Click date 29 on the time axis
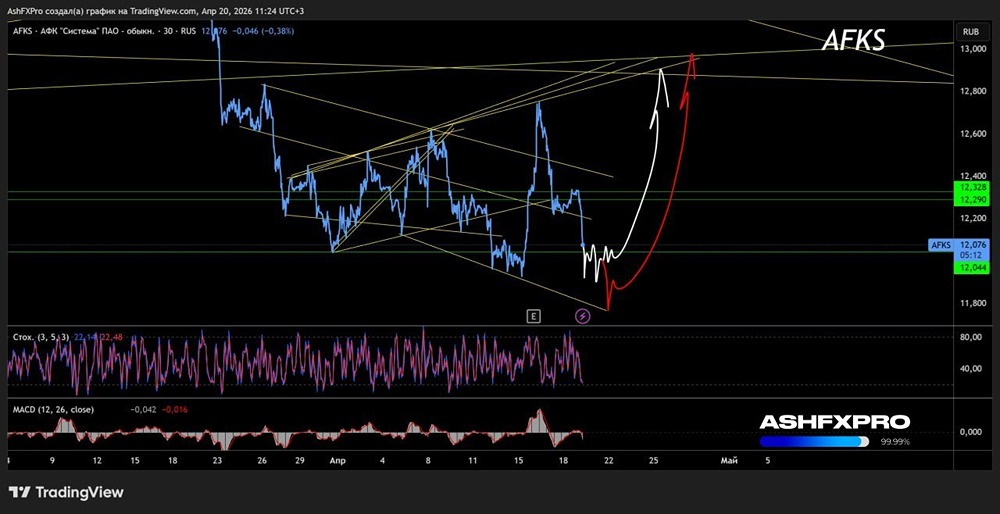Image resolution: width=1000 pixels, height=514 pixels. pos(300,460)
